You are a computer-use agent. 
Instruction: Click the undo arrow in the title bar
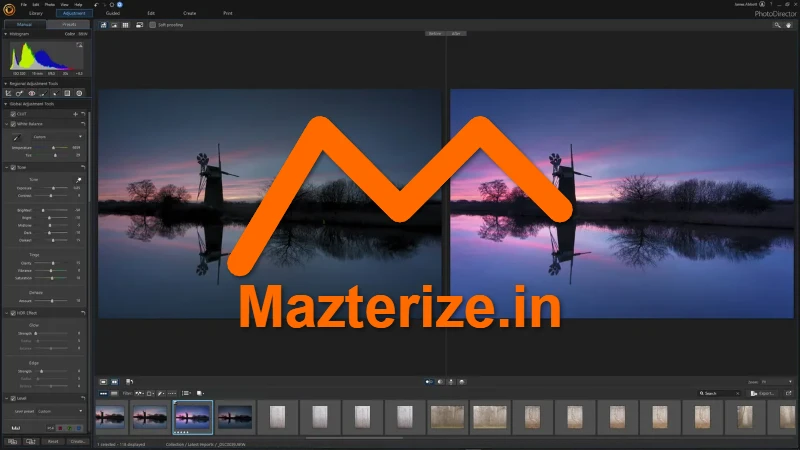pyautogui.click(x=96, y=5)
